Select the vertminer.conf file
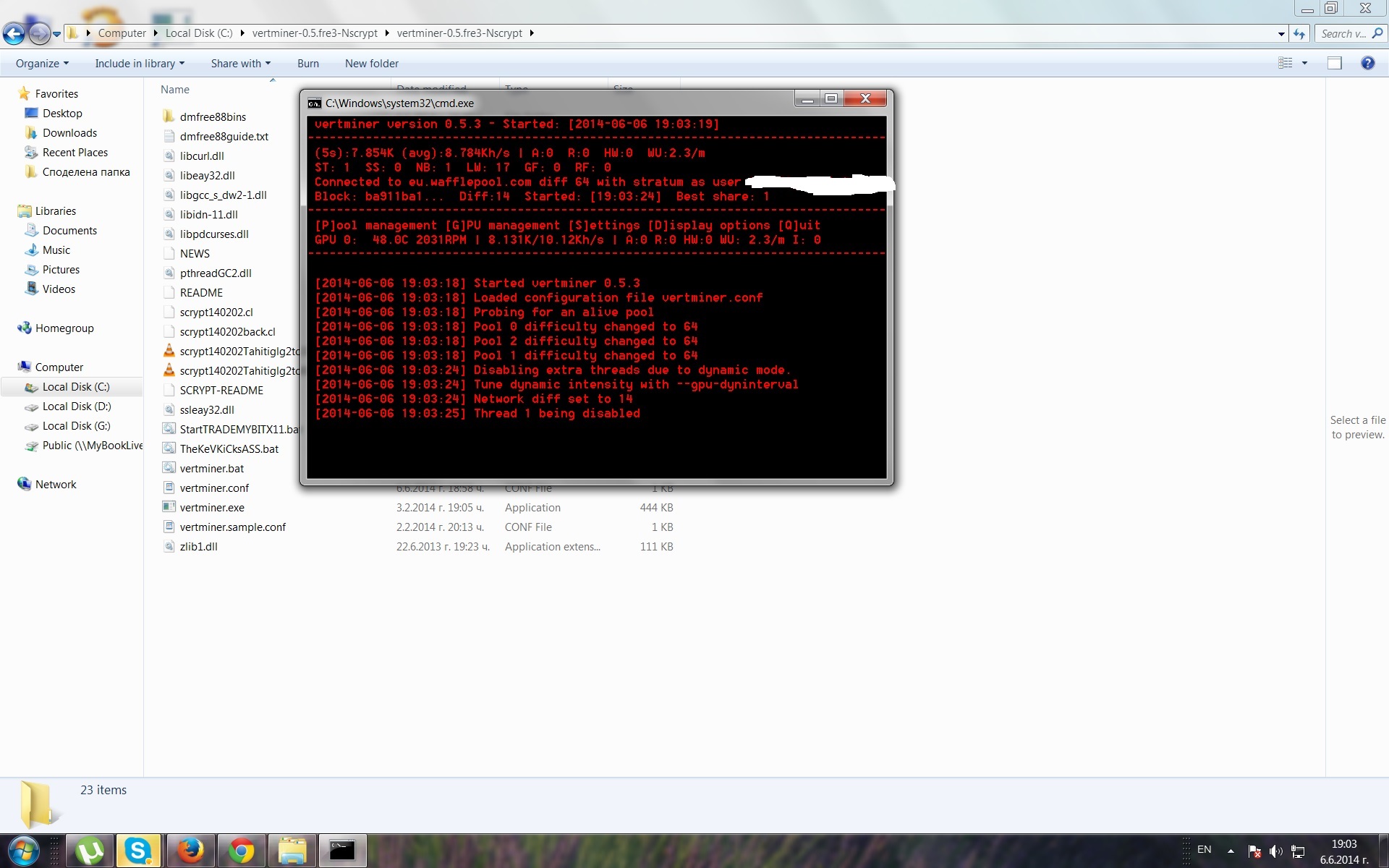Viewport: 1389px width, 868px height. point(214,488)
